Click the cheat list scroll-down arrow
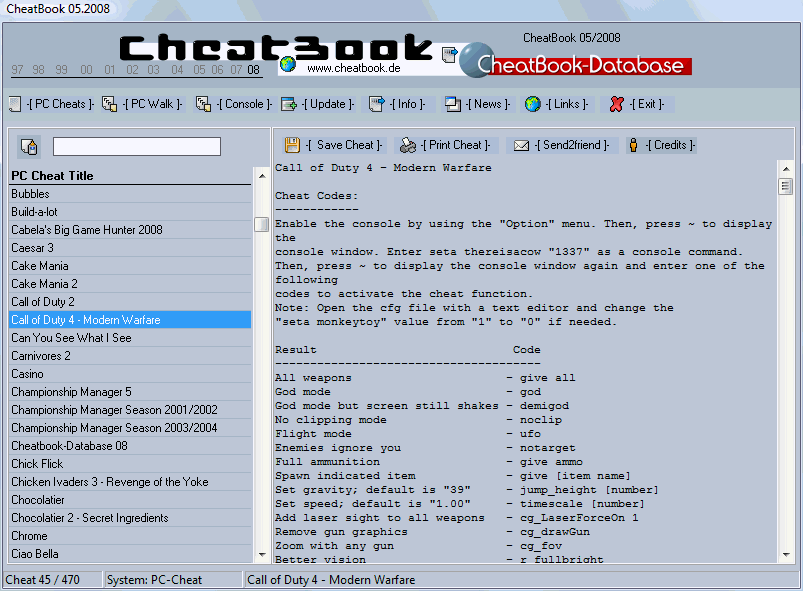 (x=262, y=555)
